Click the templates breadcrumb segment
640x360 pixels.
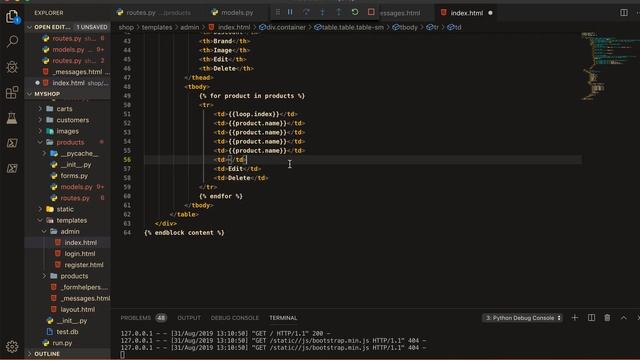pyautogui.click(x=157, y=27)
